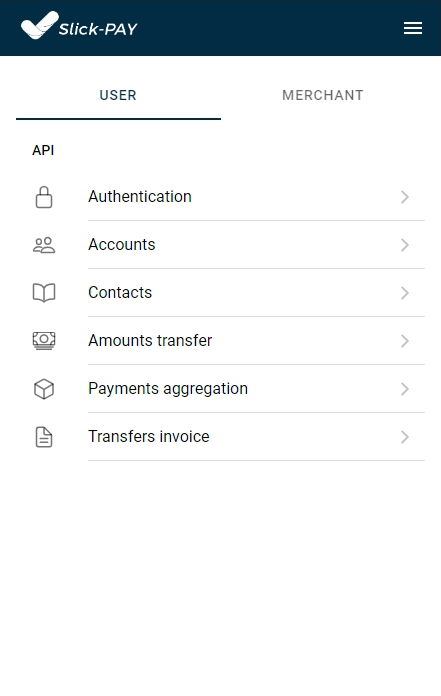Click the Slick-PAY checkmark logo

pyautogui.click(x=40, y=25)
